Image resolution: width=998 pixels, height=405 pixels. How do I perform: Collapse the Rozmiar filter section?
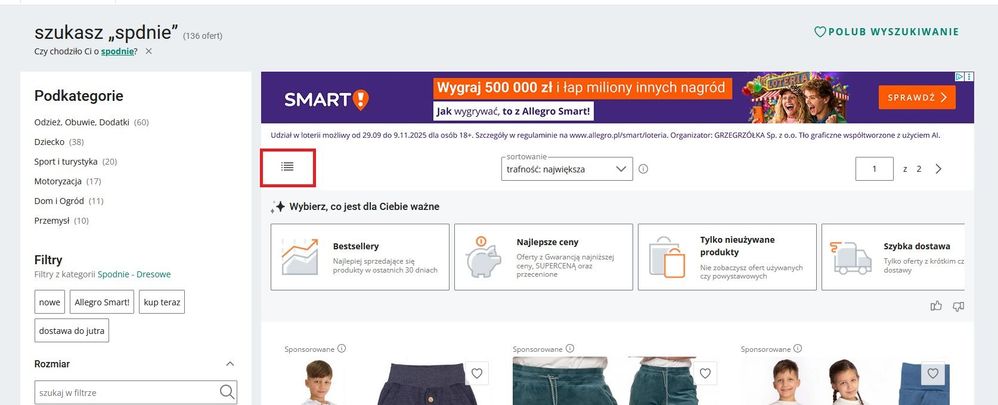230,364
